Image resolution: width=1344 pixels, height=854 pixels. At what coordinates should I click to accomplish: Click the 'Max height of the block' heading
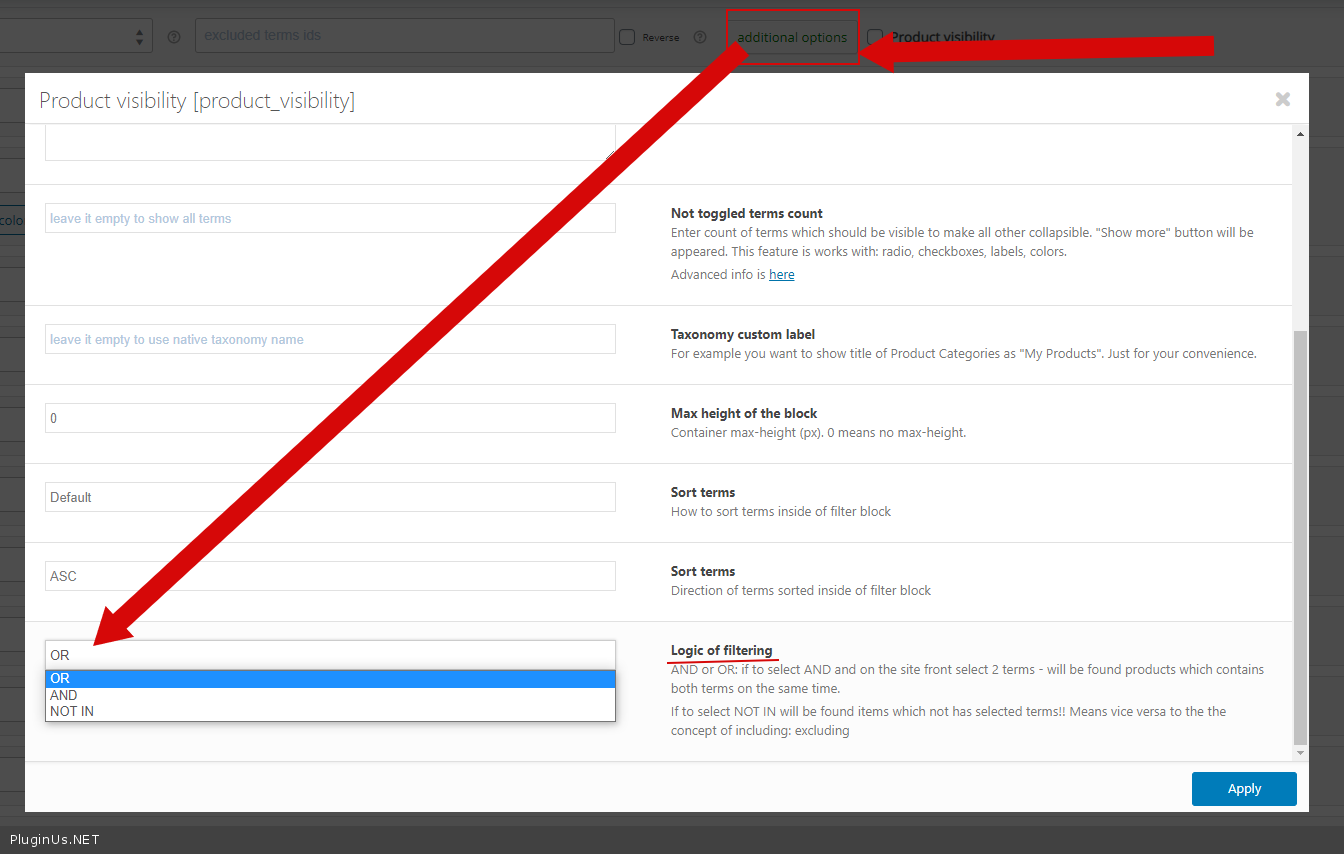744,413
